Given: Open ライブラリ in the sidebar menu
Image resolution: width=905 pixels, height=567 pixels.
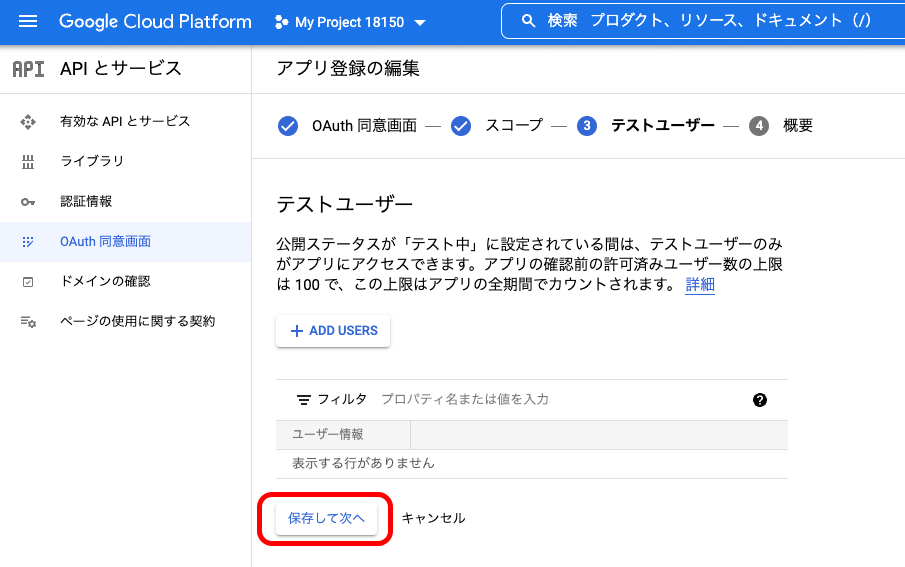Looking at the screenshot, I should click(x=92, y=161).
